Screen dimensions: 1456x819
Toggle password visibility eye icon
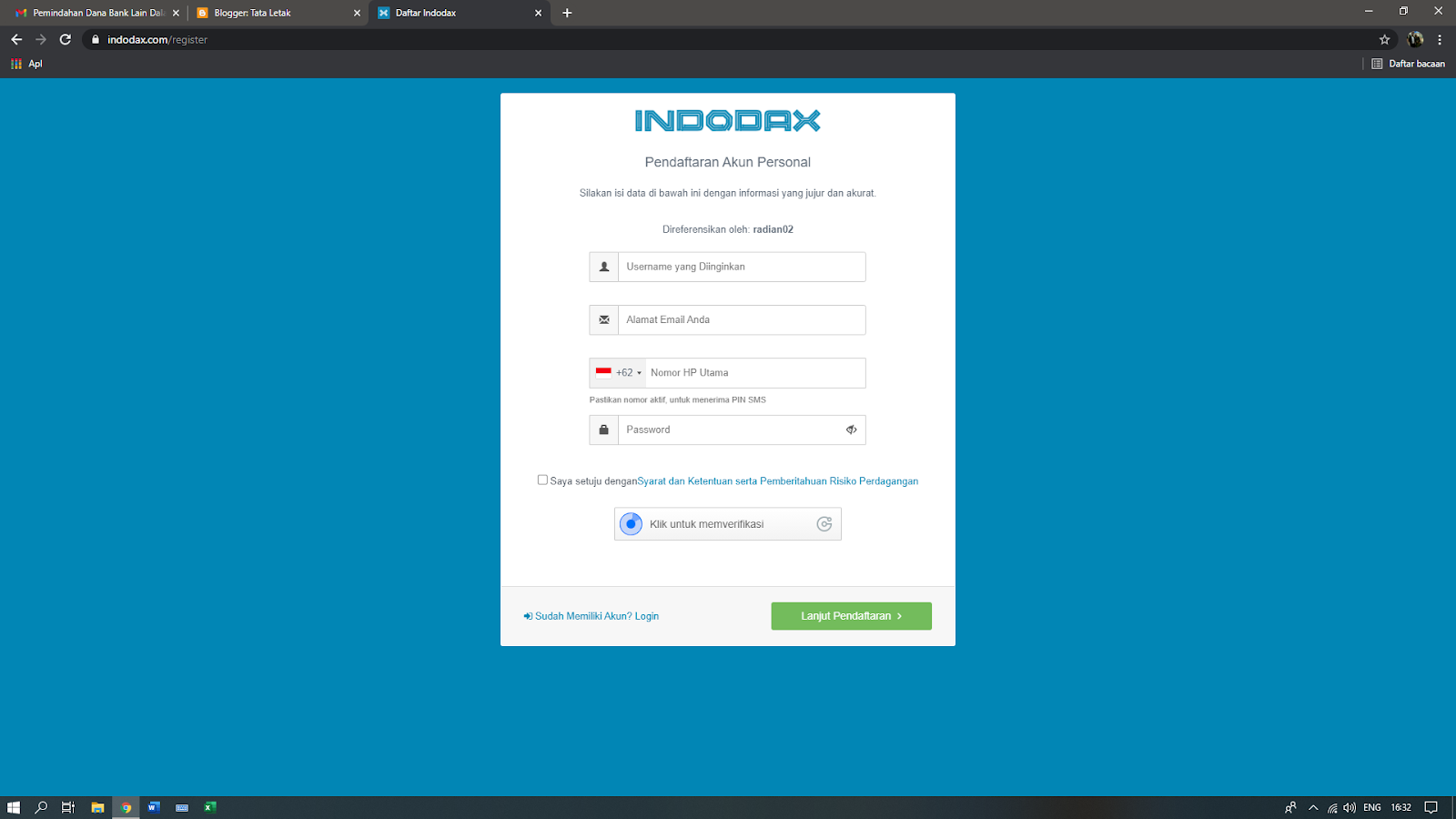coord(852,430)
